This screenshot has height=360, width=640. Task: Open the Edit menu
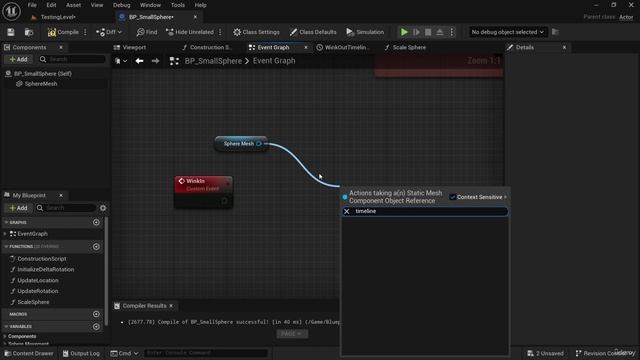pyautogui.click(x=51, y=5)
